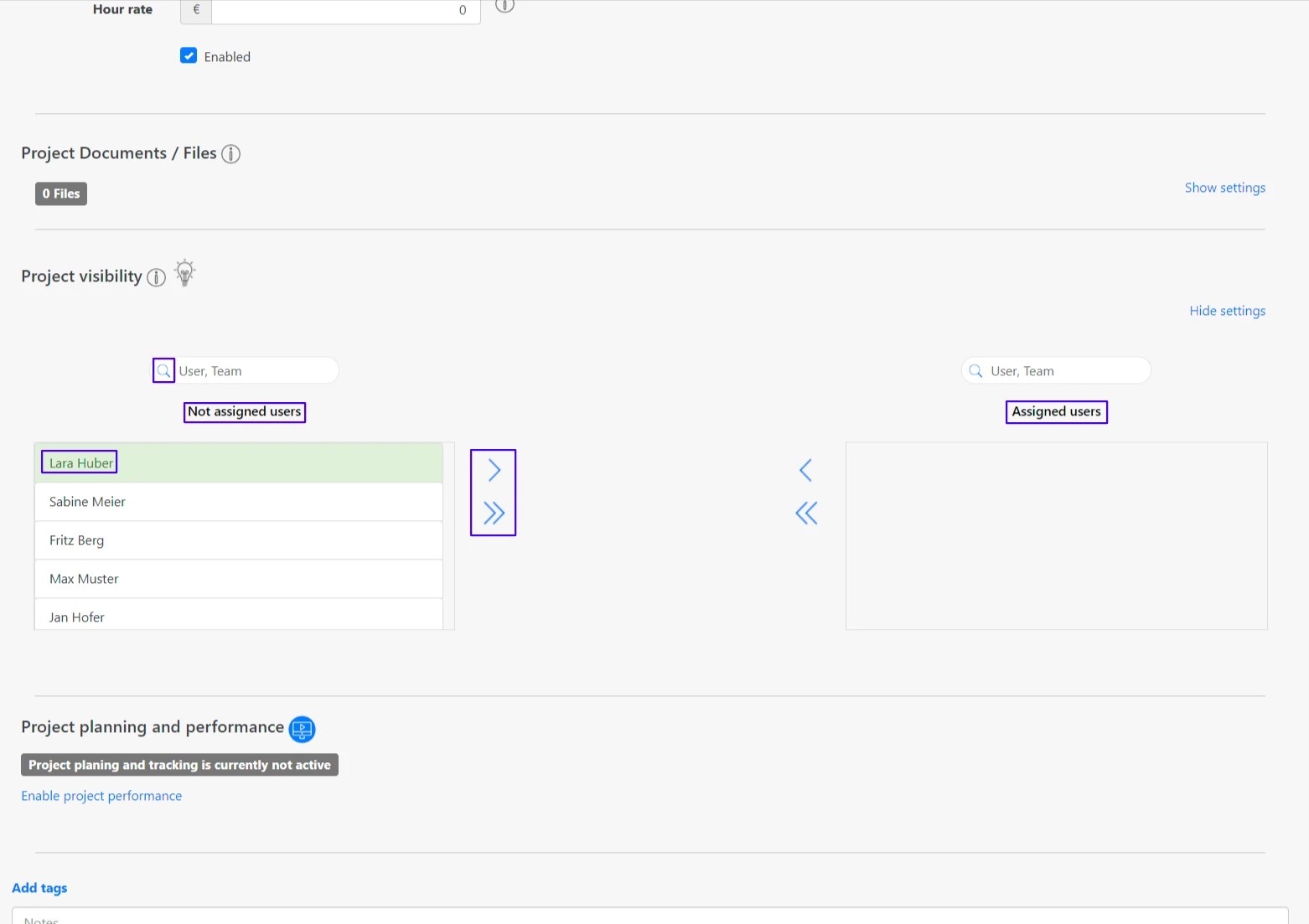Click the single right arrow to assign user
Viewport: 1309px width, 924px height.
[x=494, y=471]
